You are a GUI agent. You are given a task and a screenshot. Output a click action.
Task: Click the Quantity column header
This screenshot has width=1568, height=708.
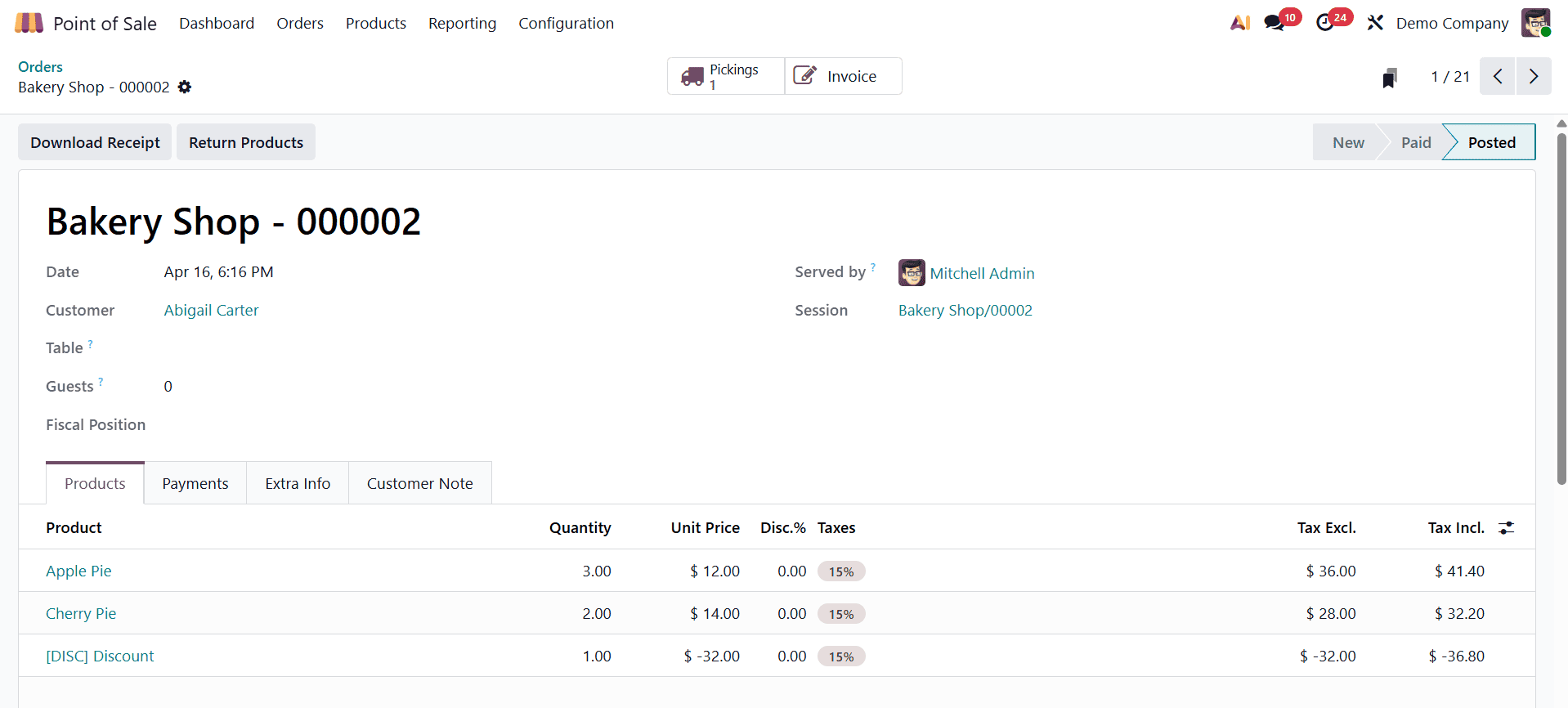[580, 527]
